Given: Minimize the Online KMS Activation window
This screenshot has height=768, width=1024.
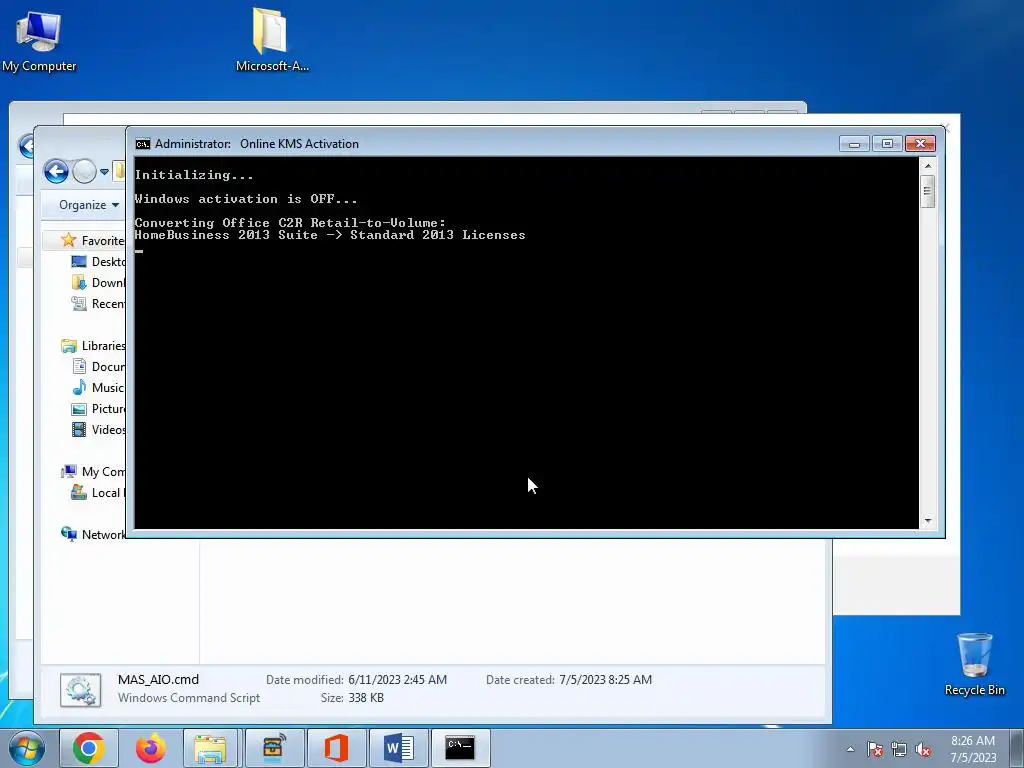Looking at the screenshot, I should [854, 144].
